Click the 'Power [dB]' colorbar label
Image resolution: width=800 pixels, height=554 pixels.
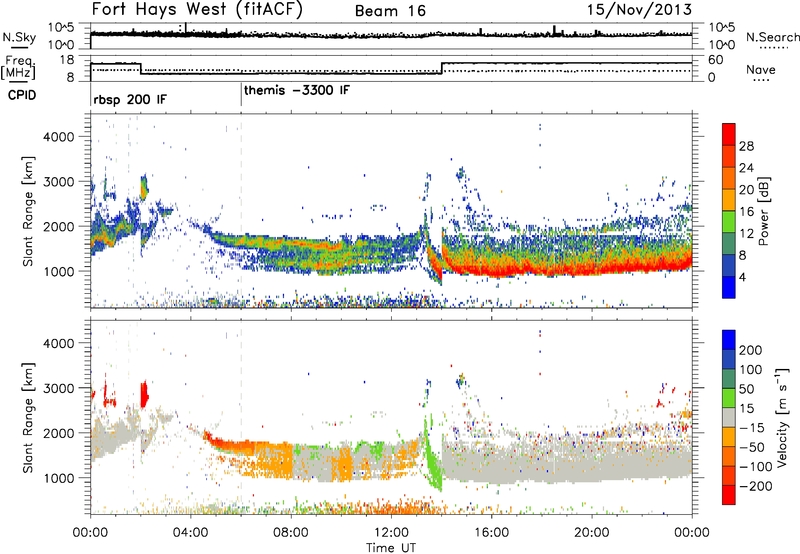[x=763, y=211]
